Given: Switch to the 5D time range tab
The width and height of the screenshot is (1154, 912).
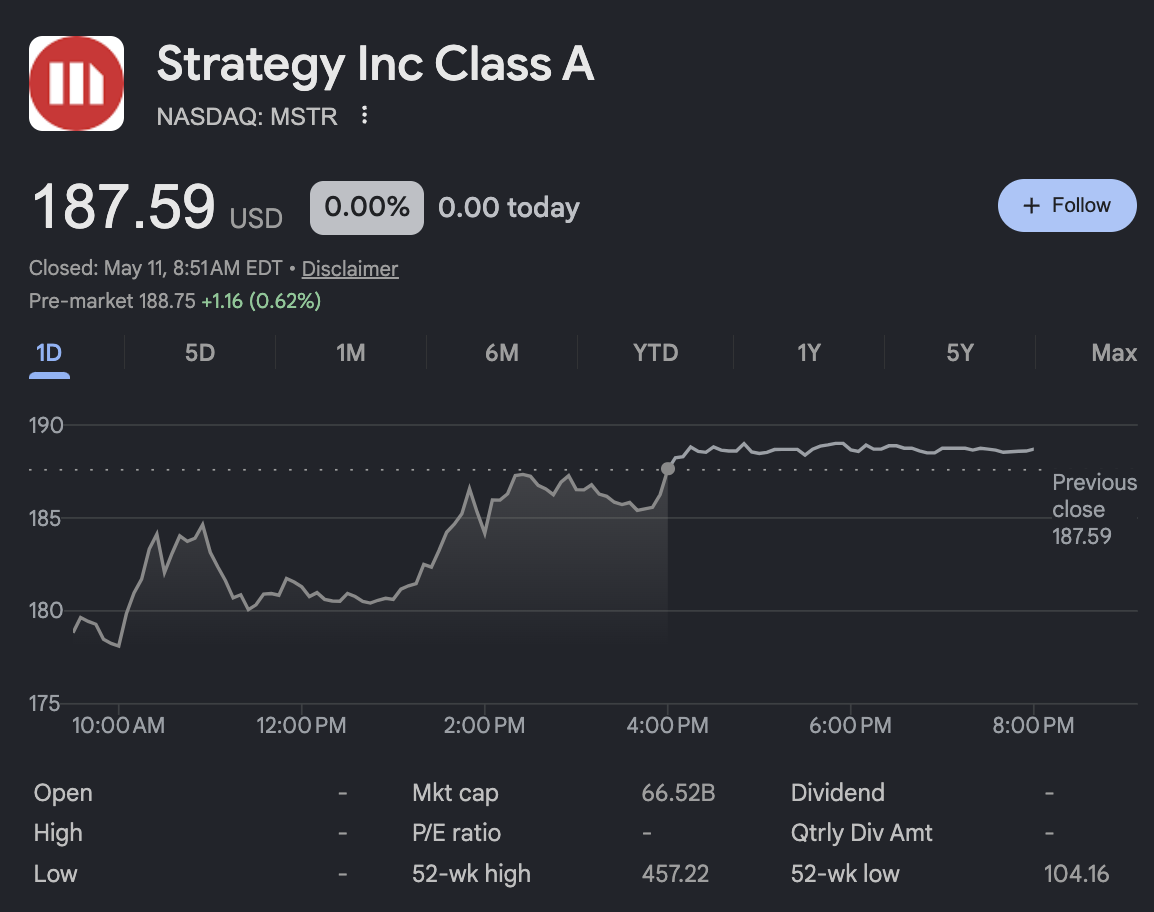Looking at the screenshot, I should 199,353.
